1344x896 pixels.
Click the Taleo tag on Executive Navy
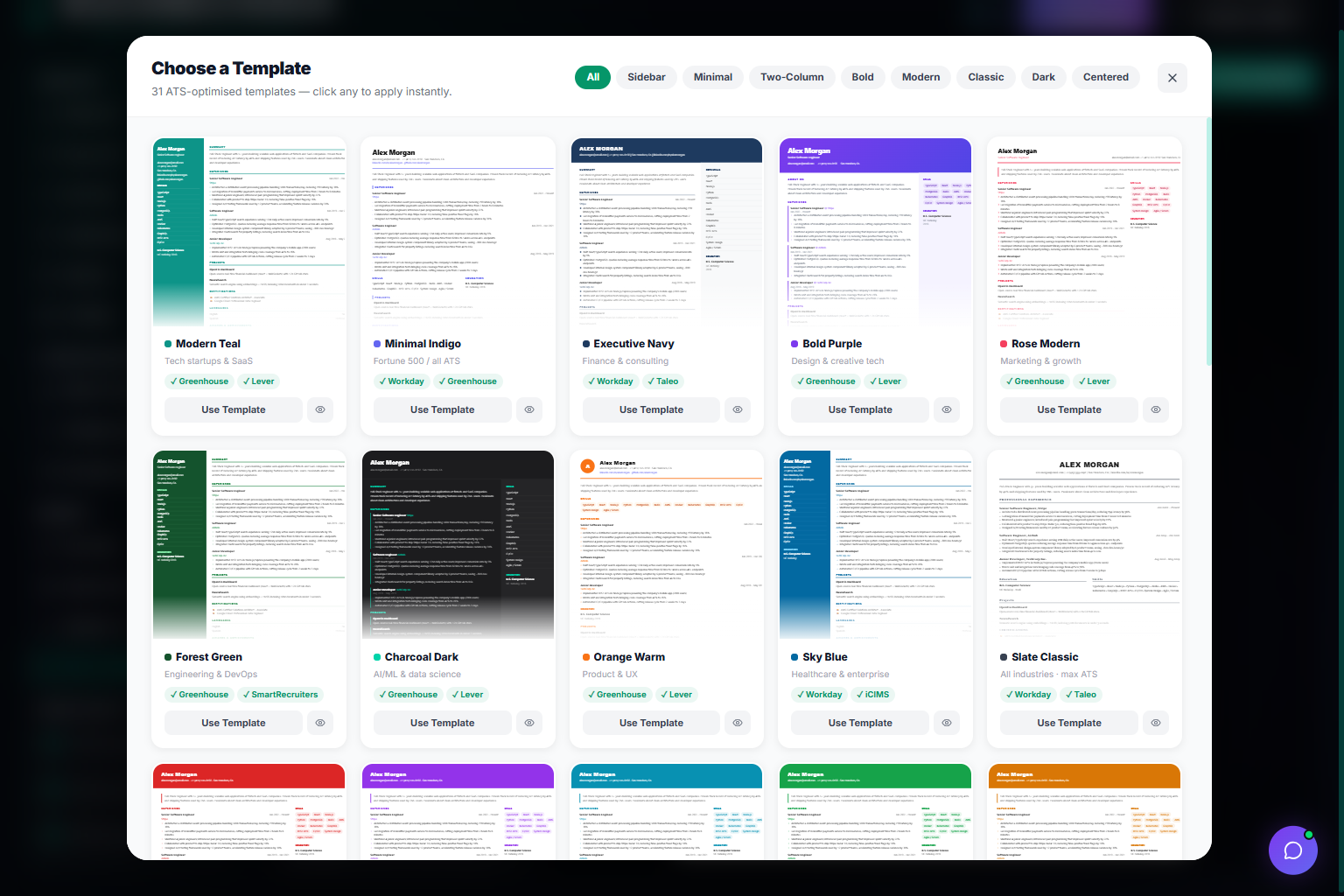(662, 381)
